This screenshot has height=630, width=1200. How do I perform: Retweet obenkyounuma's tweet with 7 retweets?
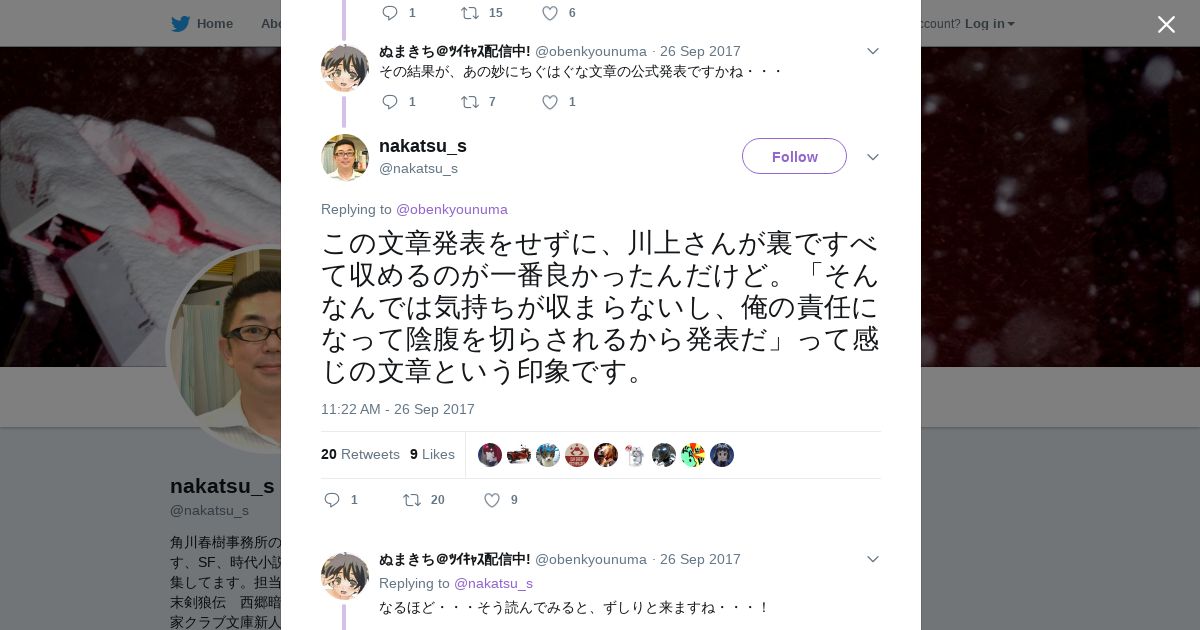470,102
